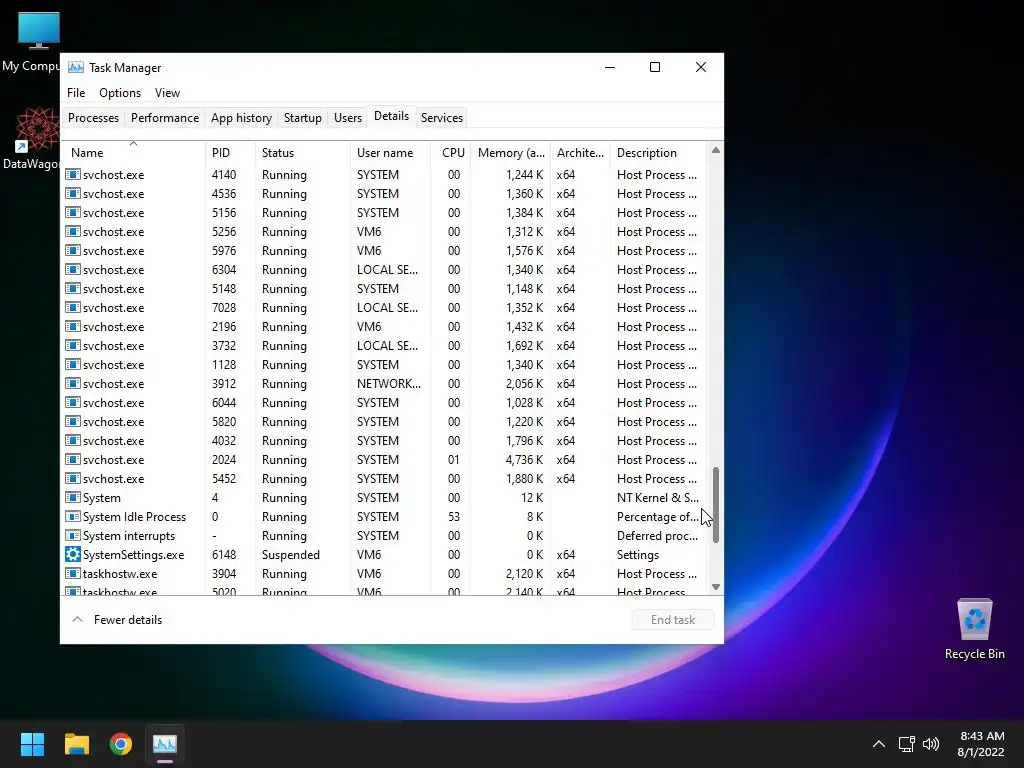Click the SystemSettings.exe gear icon
This screenshot has height=768, width=1024.
pos(72,554)
